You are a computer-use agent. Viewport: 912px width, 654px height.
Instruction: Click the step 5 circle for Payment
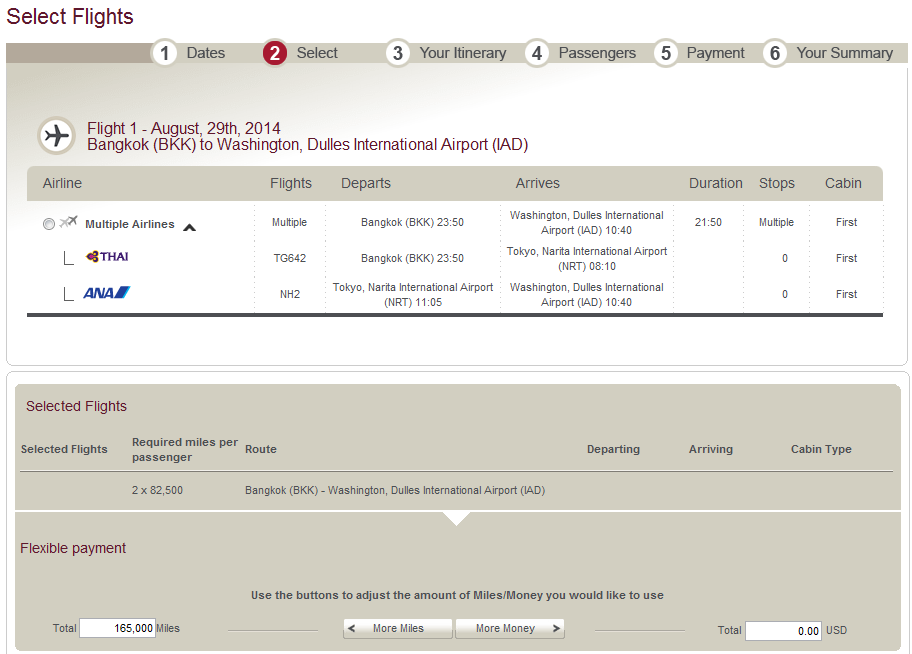click(x=666, y=53)
